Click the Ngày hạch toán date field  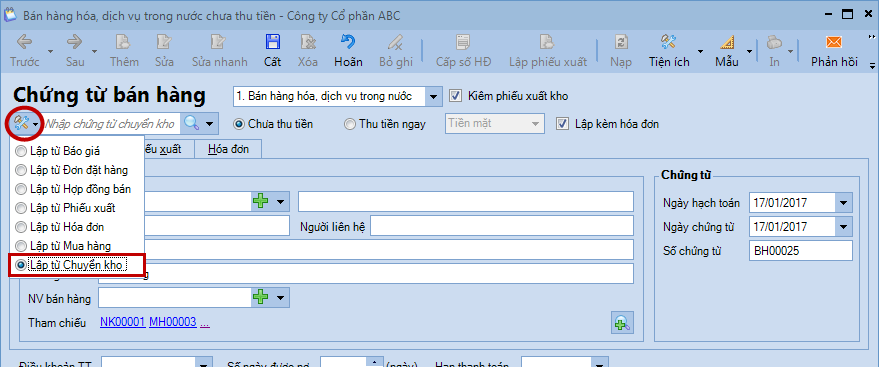click(792, 202)
